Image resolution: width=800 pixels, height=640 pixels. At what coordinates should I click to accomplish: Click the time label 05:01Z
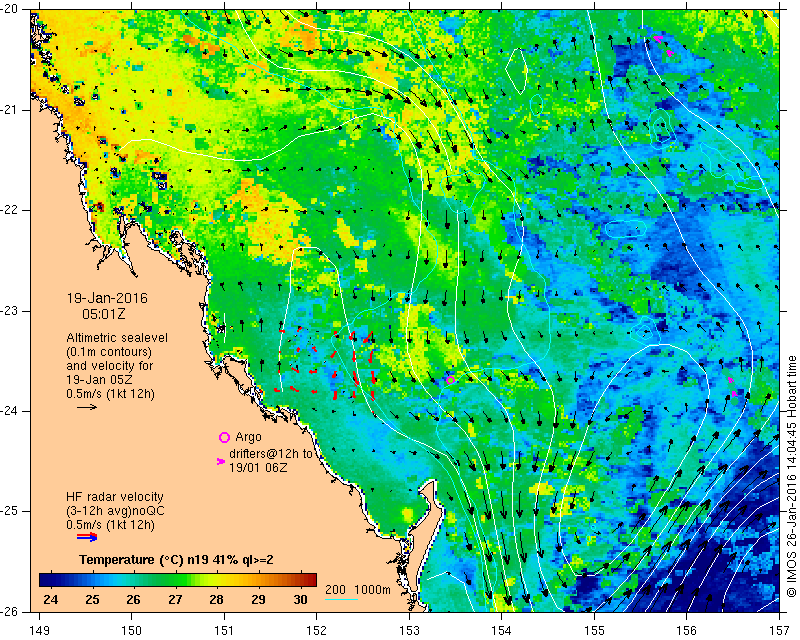click(x=104, y=314)
